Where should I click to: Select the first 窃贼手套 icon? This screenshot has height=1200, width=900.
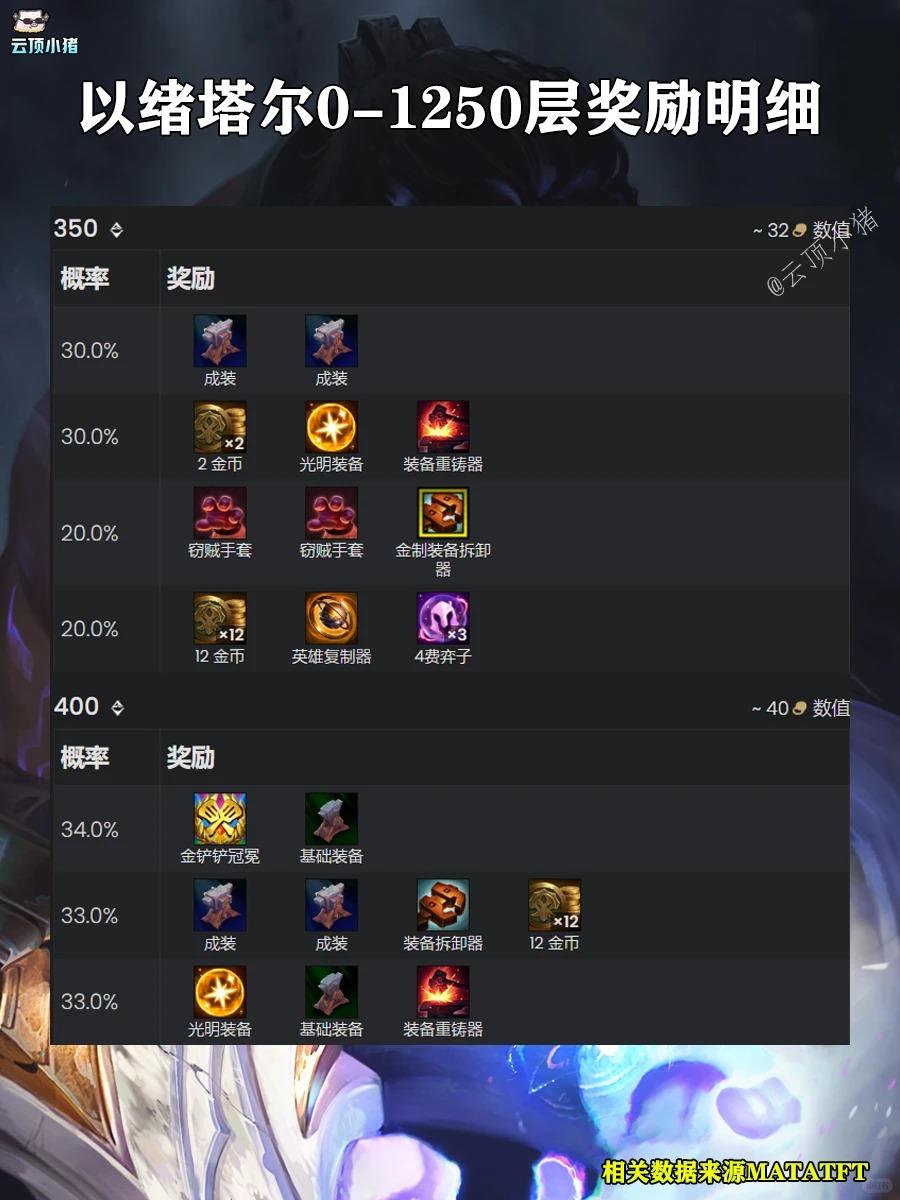[x=220, y=513]
